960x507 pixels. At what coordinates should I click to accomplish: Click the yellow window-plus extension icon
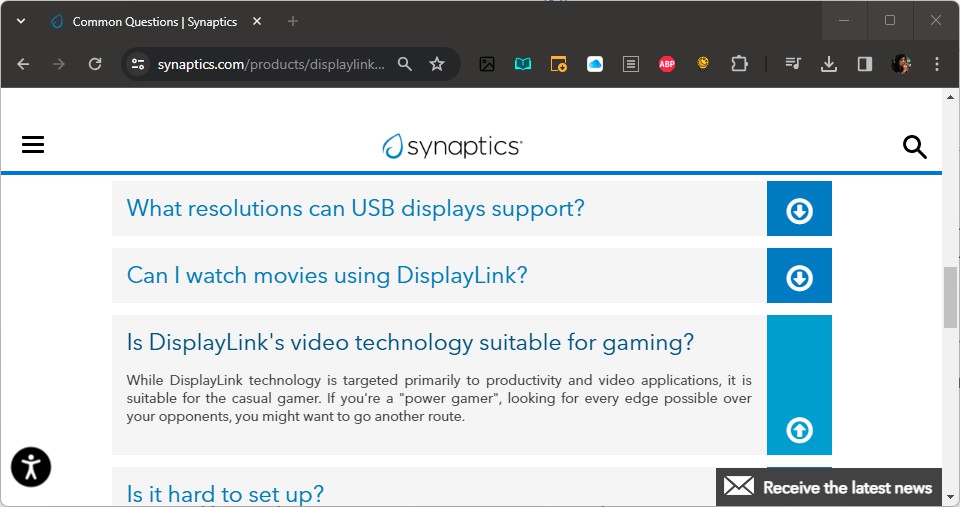click(558, 64)
